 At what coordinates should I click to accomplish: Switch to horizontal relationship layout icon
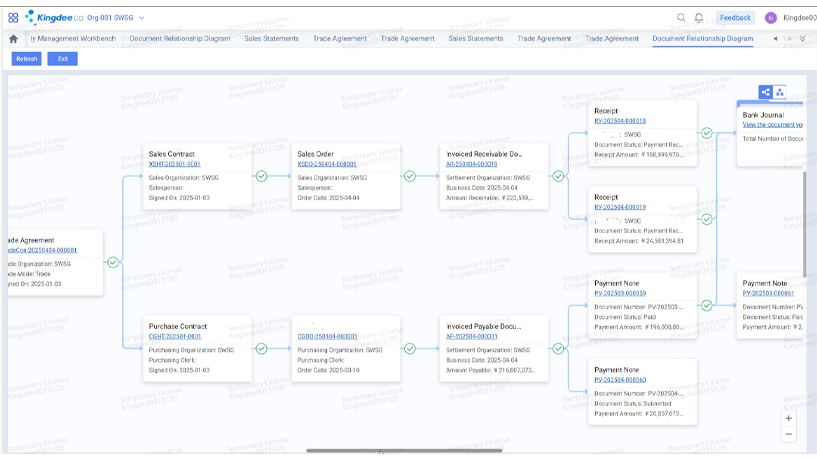coord(766,92)
